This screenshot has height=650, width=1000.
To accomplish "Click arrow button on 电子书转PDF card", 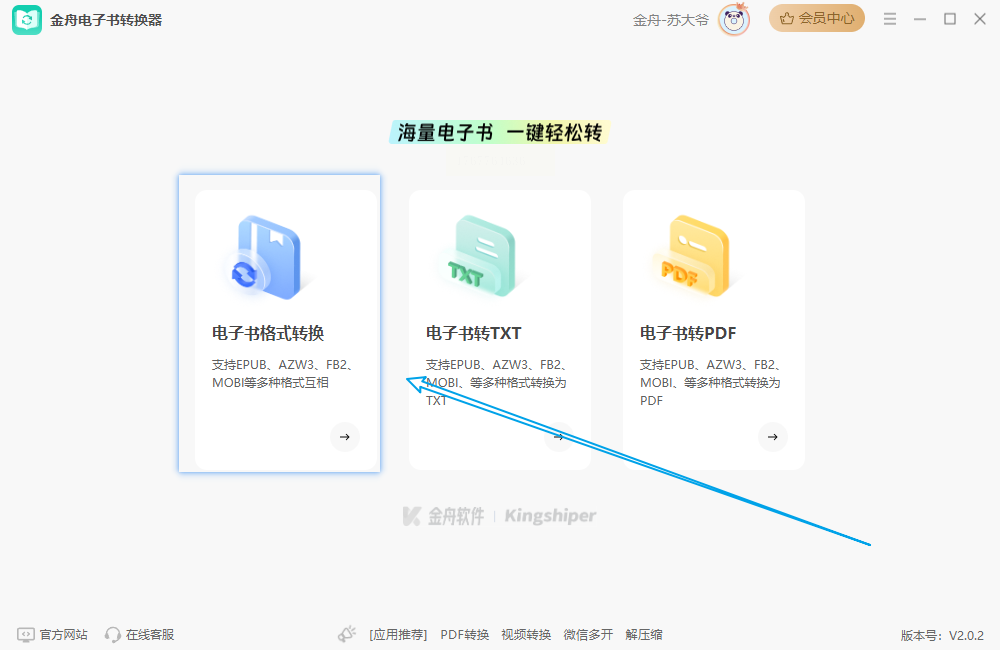I will 773,437.
